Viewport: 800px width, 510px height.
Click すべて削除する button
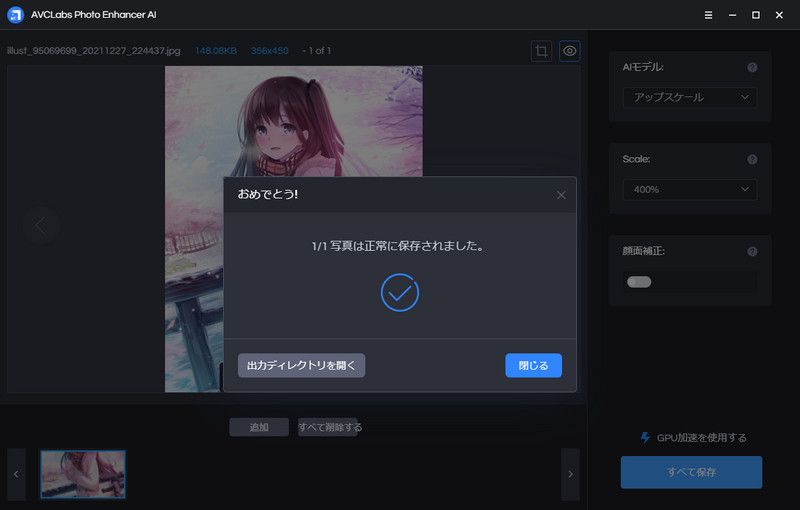330,427
